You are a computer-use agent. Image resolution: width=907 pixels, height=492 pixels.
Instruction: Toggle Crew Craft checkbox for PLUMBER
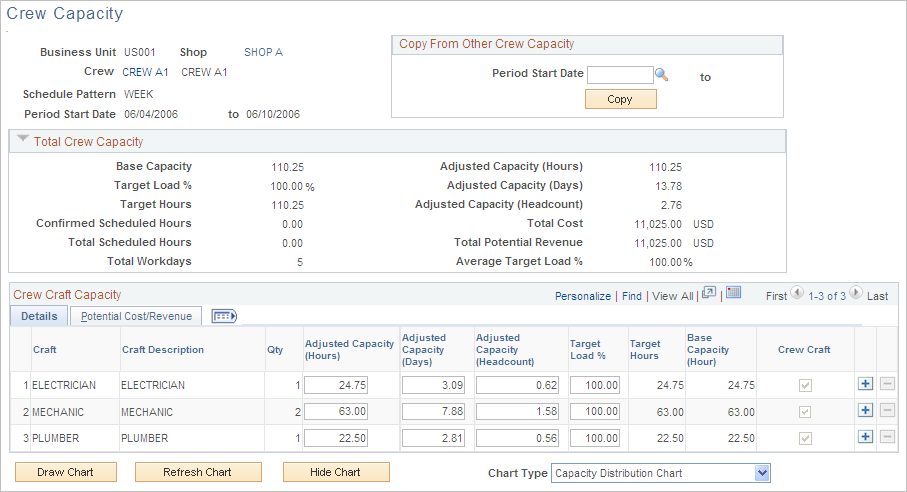point(805,438)
